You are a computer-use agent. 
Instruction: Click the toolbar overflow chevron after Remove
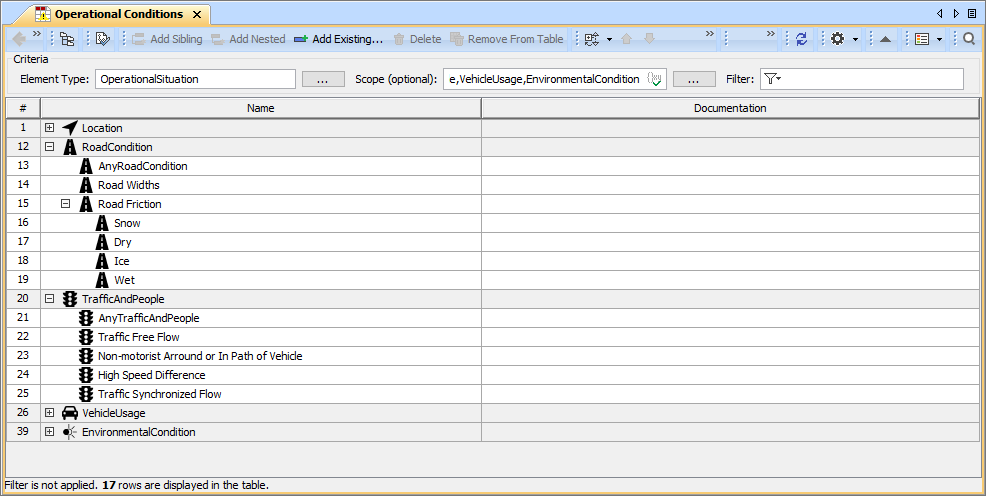tap(710, 34)
